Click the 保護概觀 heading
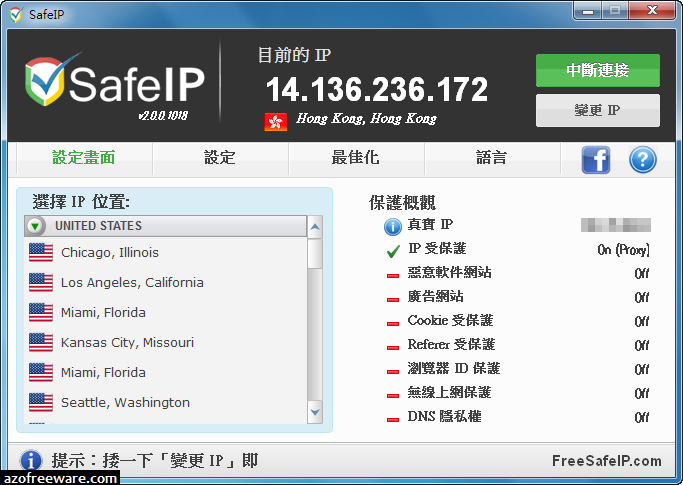 402,203
